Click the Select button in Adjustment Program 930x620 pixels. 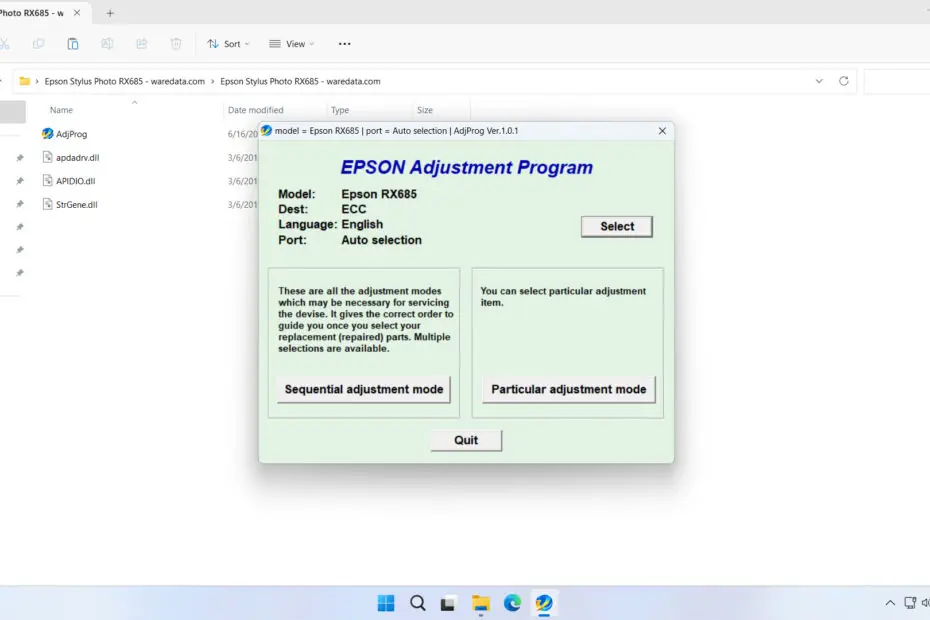pyautogui.click(x=617, y=226)
